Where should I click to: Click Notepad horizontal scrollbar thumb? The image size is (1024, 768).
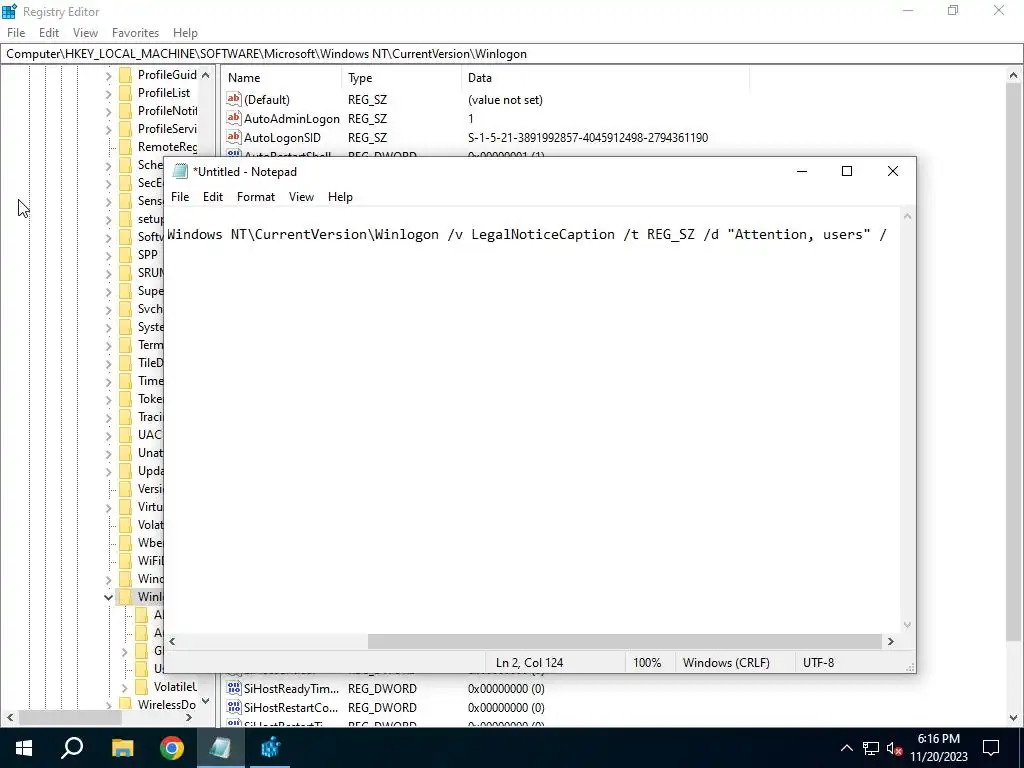624,641
